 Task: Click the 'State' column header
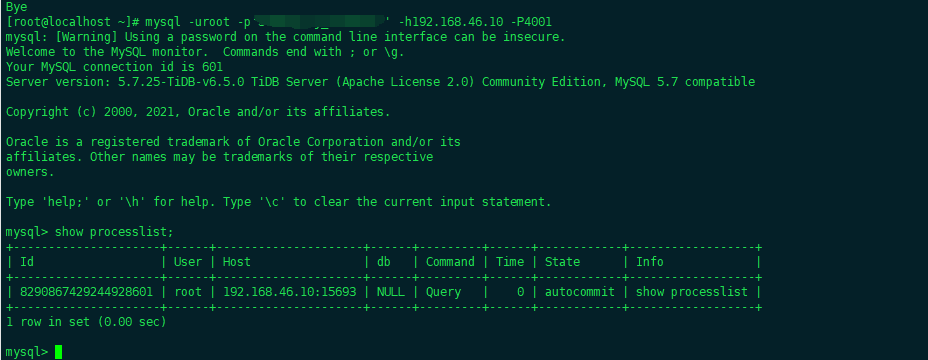point(562,262)
